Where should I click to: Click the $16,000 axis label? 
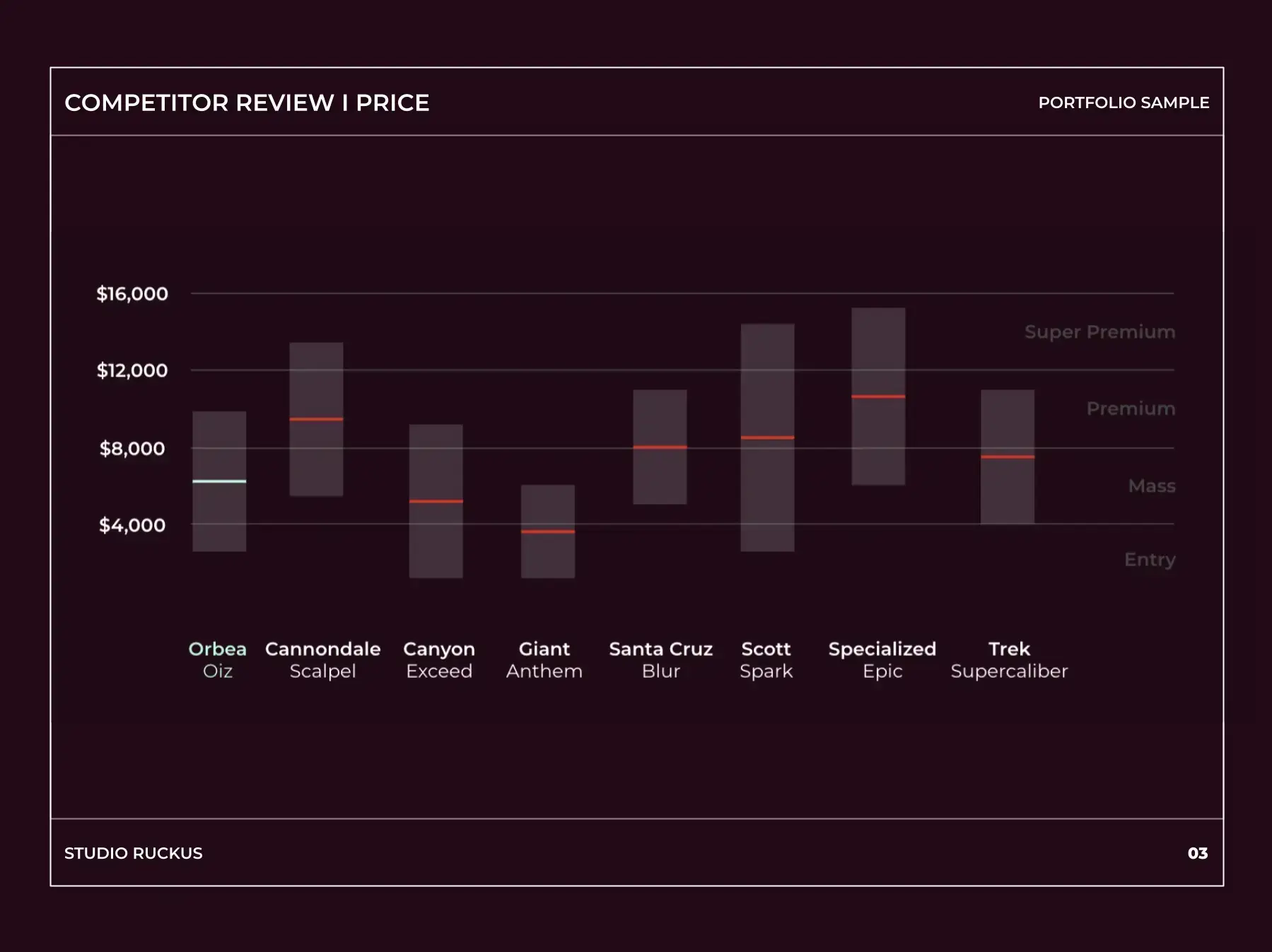[x=132, y=294]
